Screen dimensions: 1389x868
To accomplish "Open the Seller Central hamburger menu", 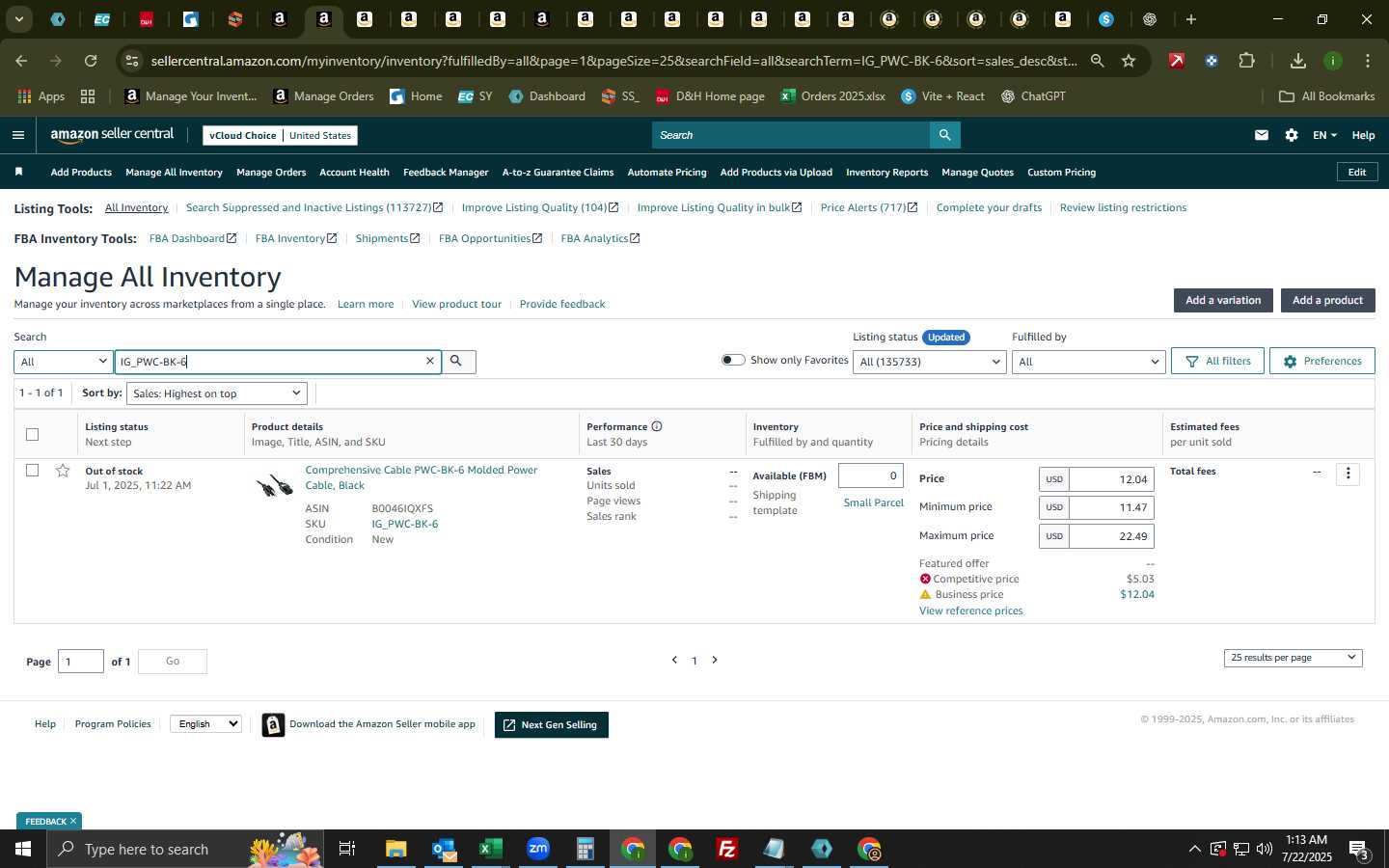I will point(17,135).
